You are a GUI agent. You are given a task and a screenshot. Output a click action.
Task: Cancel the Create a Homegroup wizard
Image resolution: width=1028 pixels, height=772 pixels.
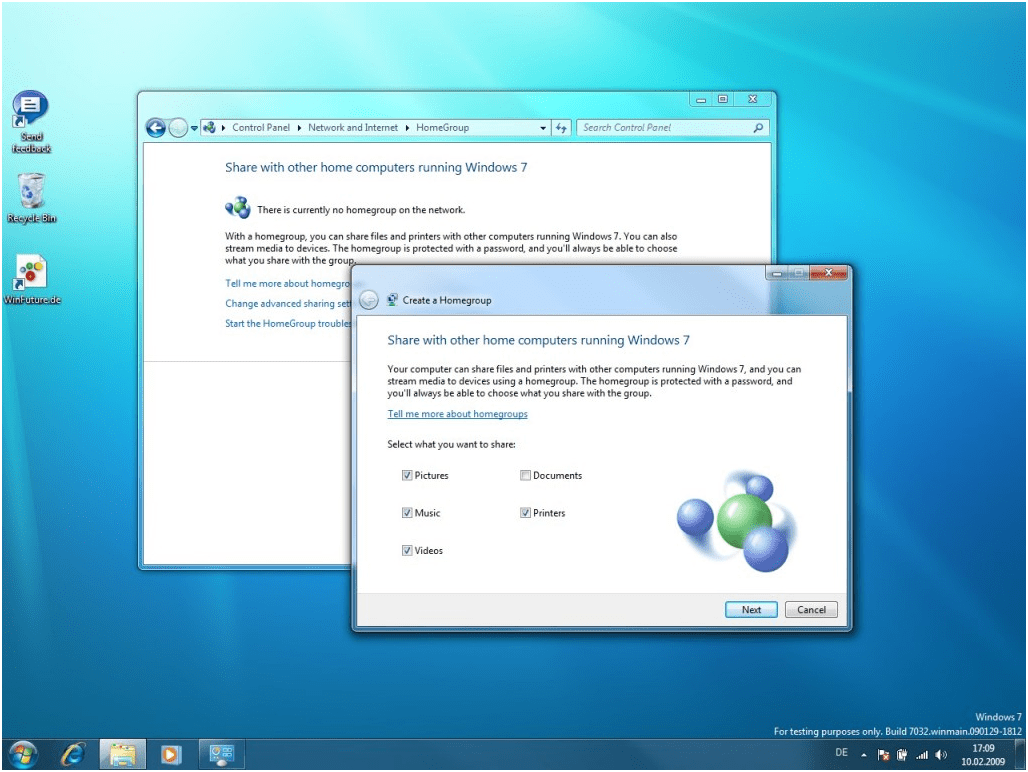(x=811, y=610)
